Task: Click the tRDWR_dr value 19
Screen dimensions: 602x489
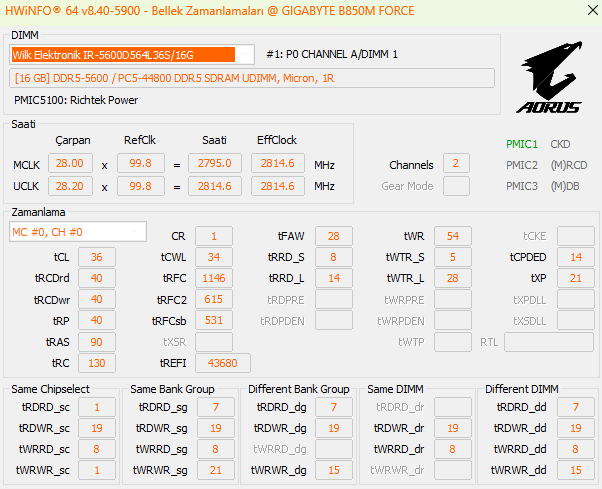Action: coord(453,428)
